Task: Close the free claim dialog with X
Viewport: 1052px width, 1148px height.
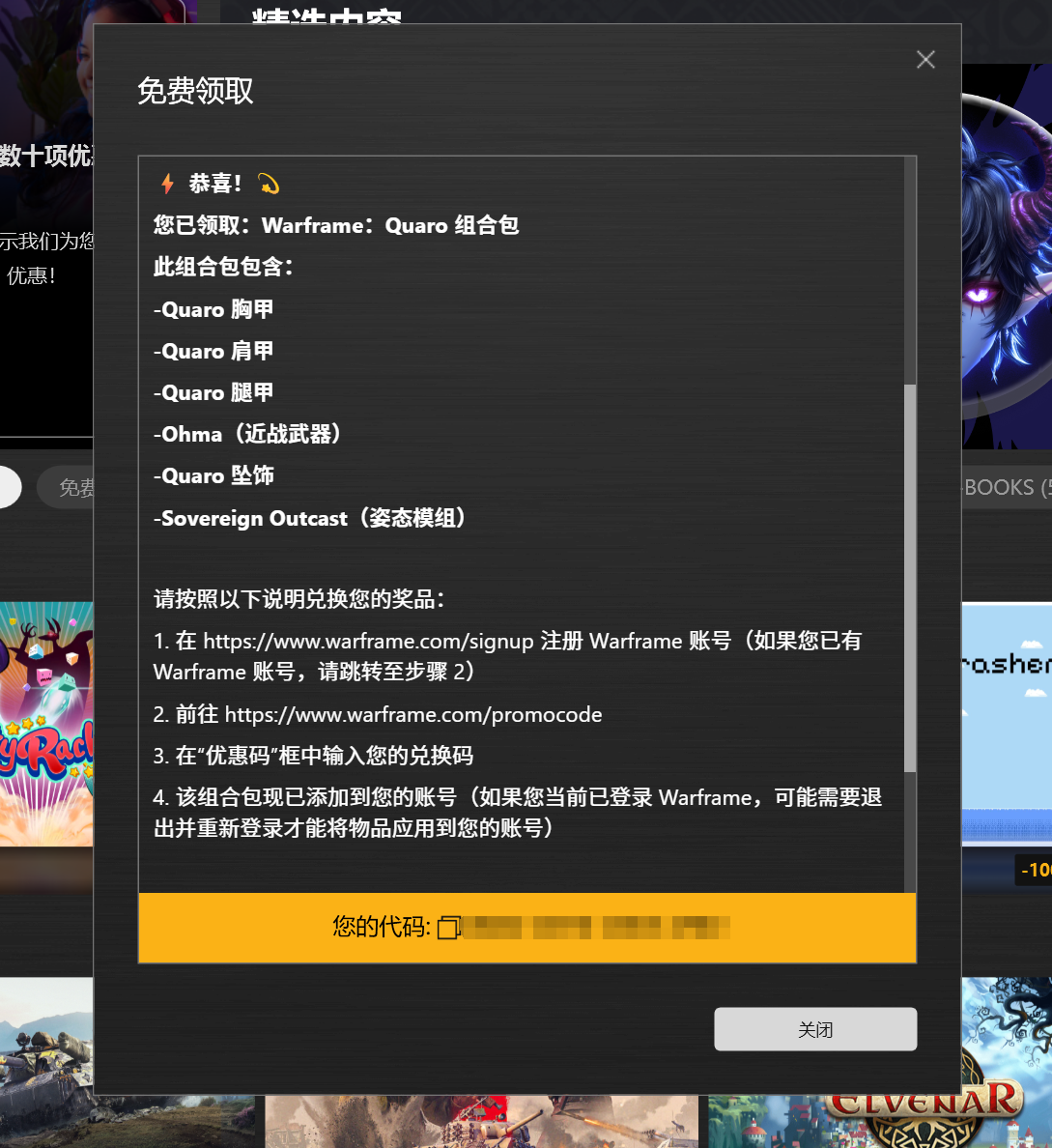Action: pyautogui.click(x=925, y=60)
